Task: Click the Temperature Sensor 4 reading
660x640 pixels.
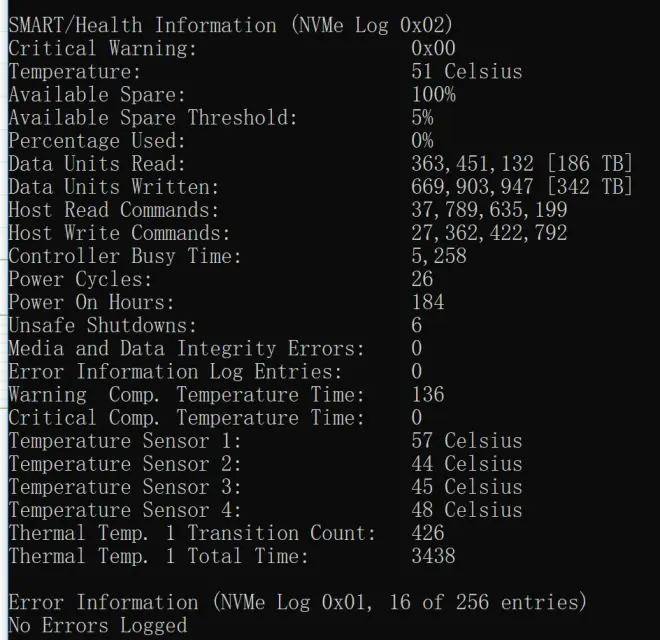Action: point(466,509)
